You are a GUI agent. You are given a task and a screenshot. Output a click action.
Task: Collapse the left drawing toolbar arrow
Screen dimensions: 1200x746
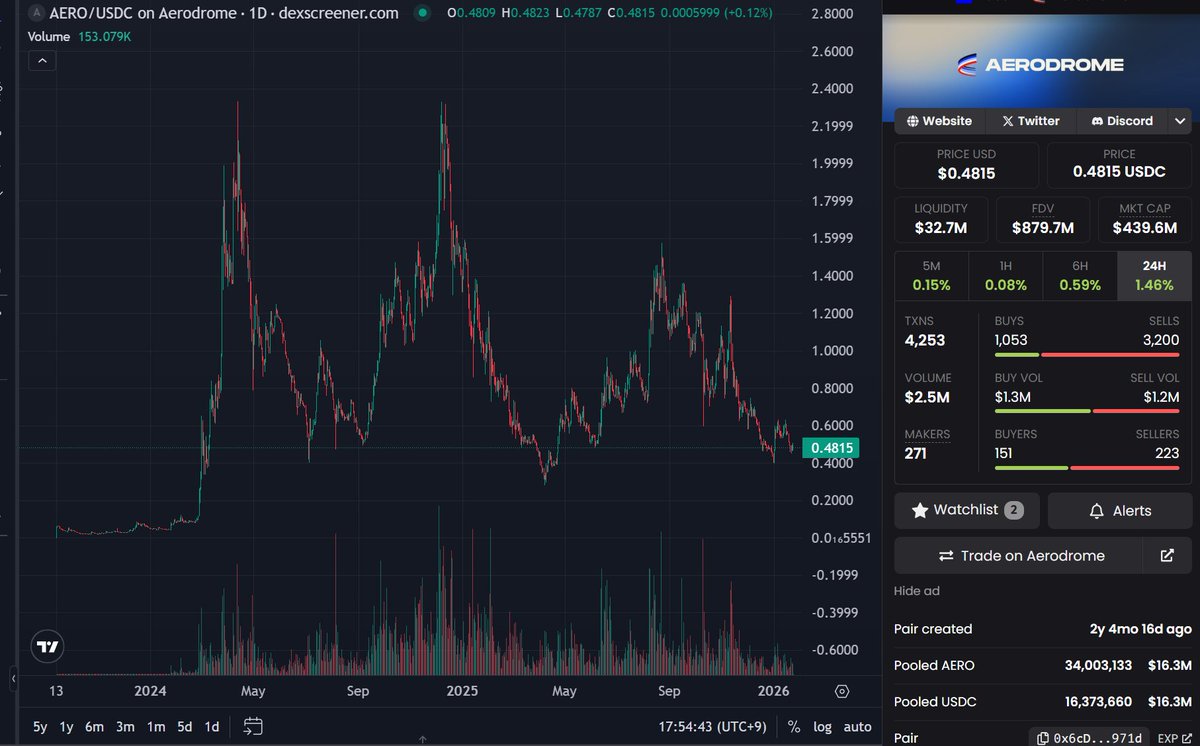13,680
